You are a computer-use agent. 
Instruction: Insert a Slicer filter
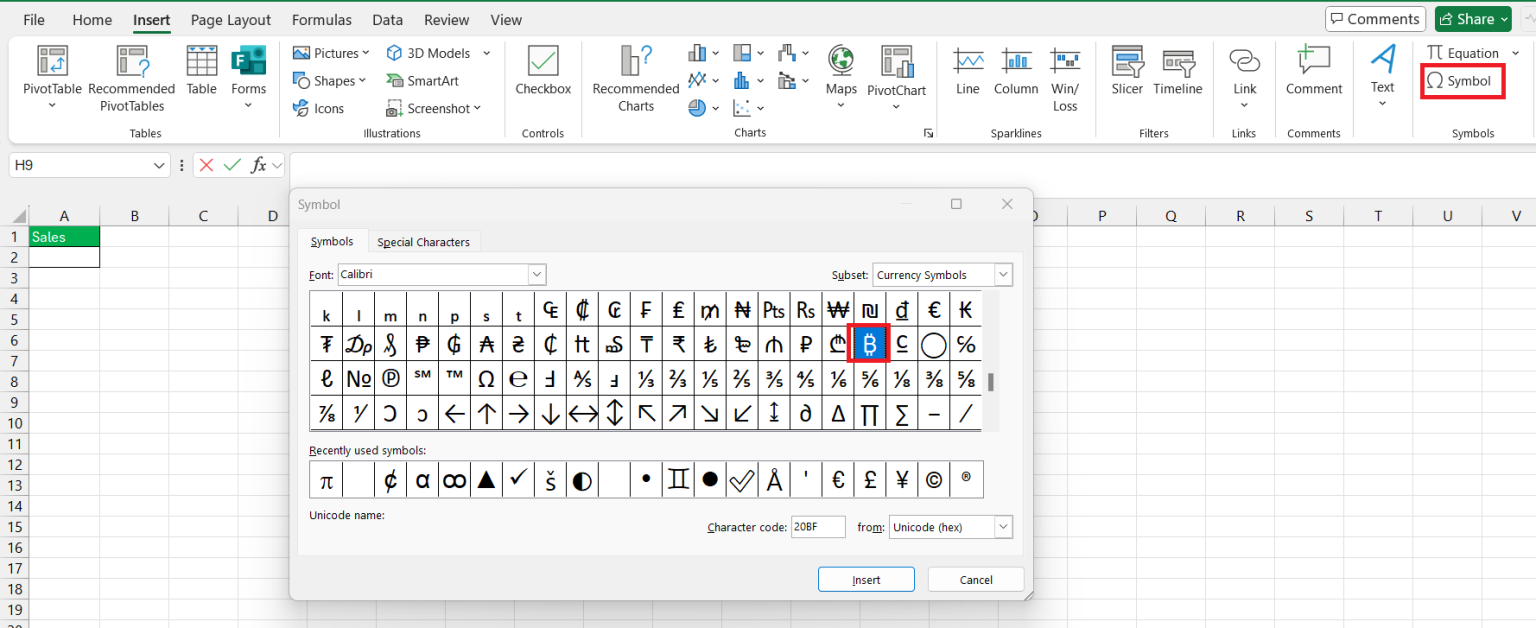[1127, 70]
